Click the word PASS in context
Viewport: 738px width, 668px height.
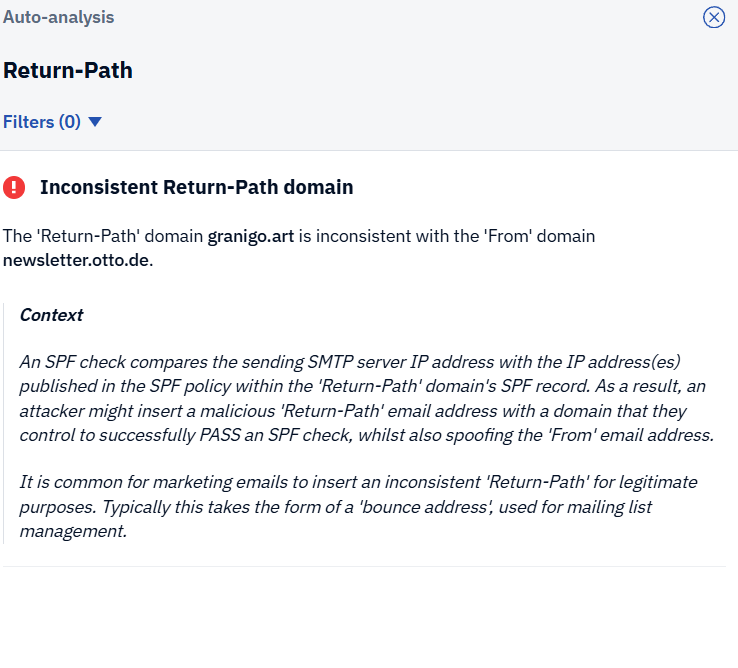point(220,435)
